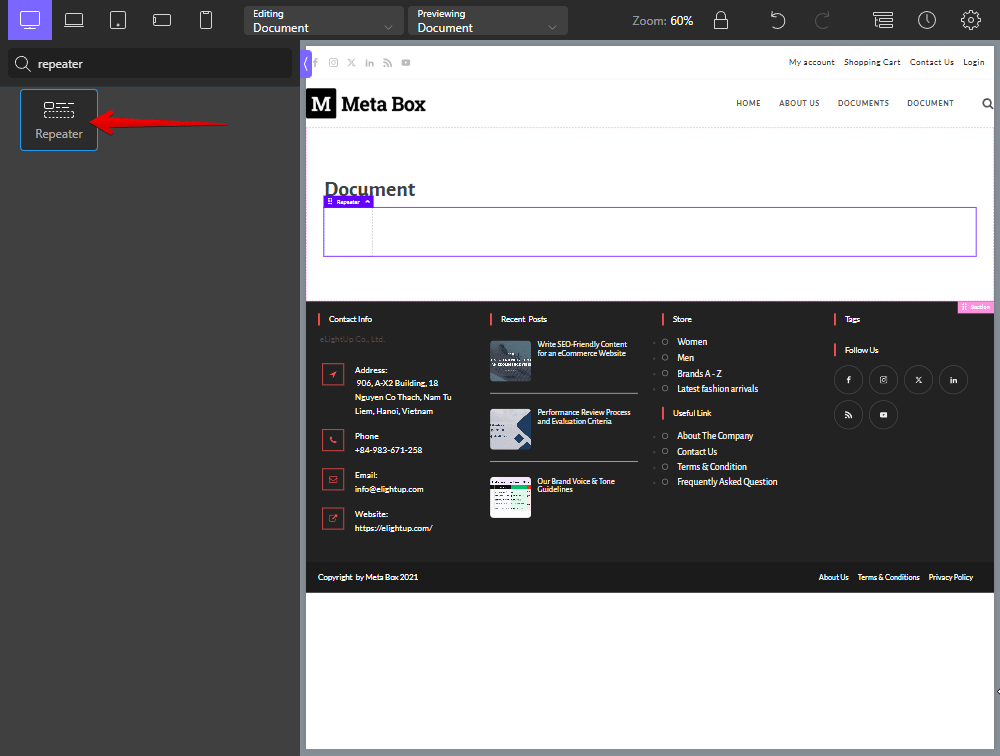Add the Repeater element from panel
The height and width of the screenshot is (756, 1000).
point(59,119)
